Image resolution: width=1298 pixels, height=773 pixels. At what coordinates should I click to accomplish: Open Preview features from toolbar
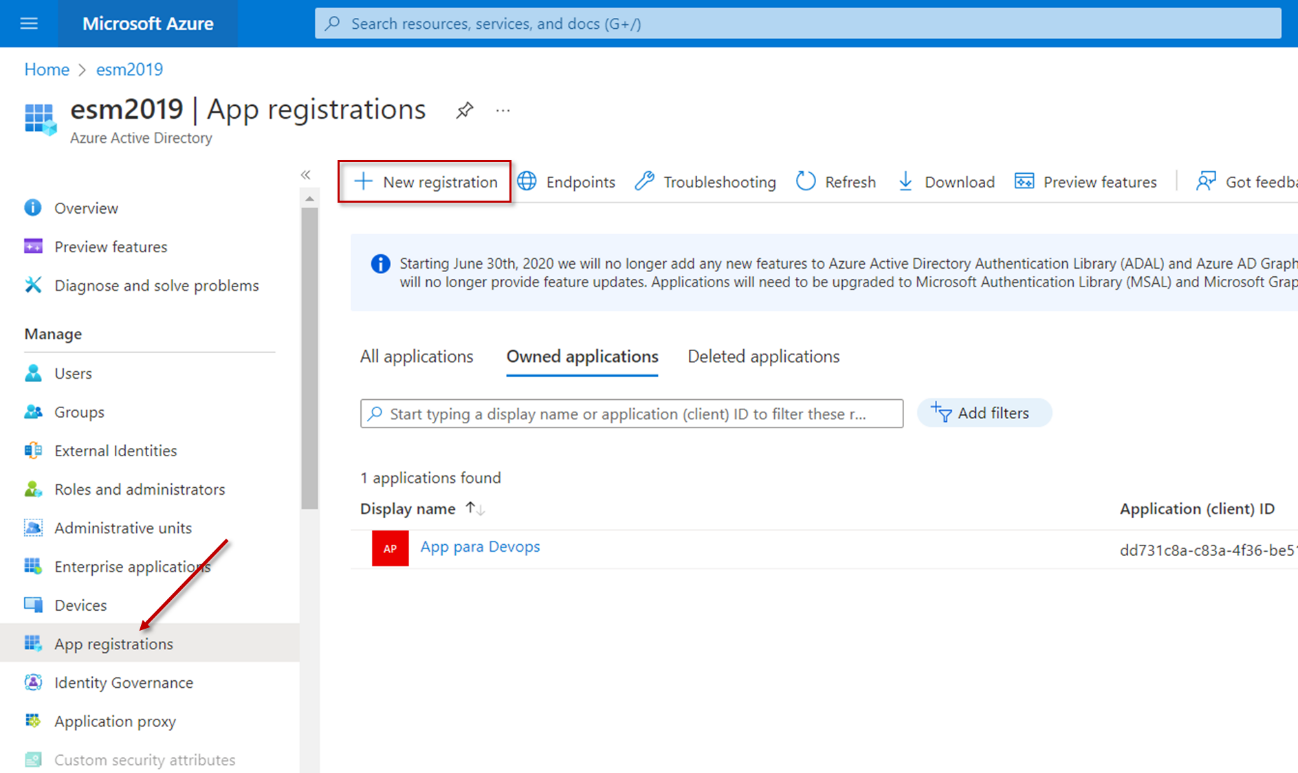[x=1085, y=182]
